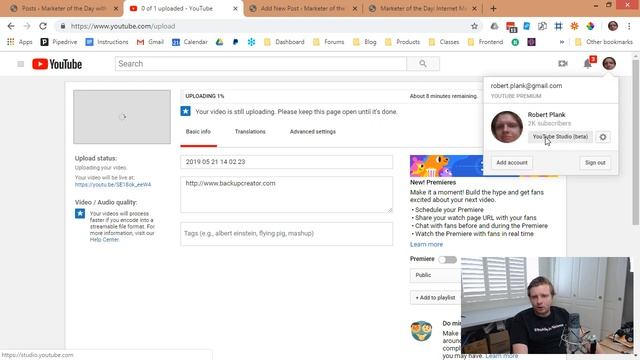Open the notifications bell
This screenshot has width=640, height=360.
(588, 64)
